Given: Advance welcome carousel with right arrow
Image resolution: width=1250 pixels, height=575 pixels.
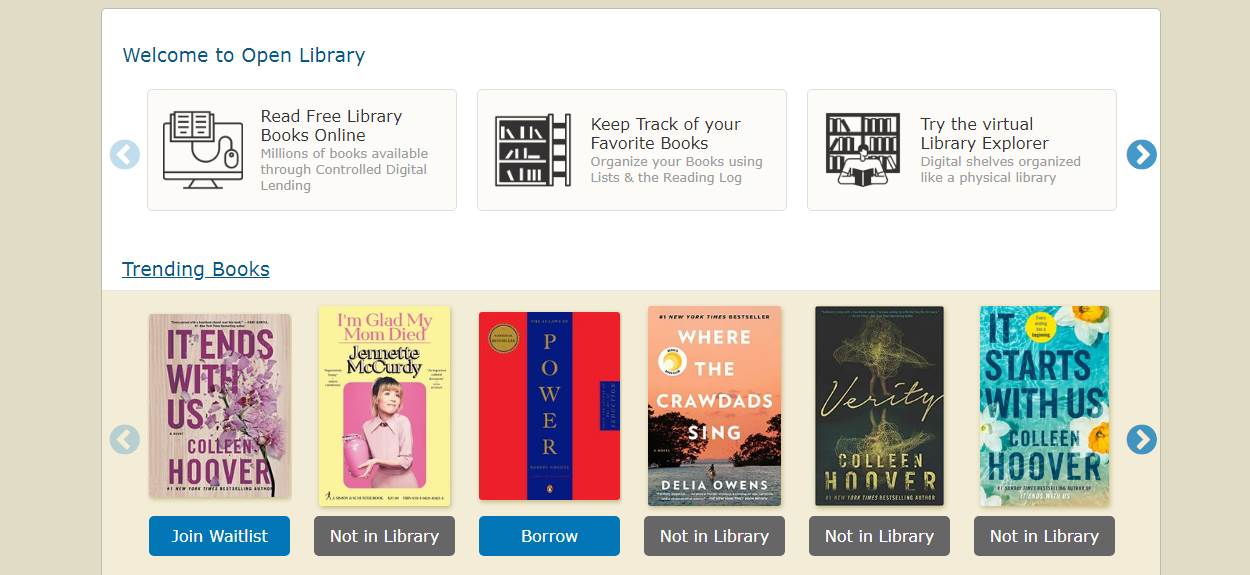Looking at the screenshot, I should (1141, 154).
